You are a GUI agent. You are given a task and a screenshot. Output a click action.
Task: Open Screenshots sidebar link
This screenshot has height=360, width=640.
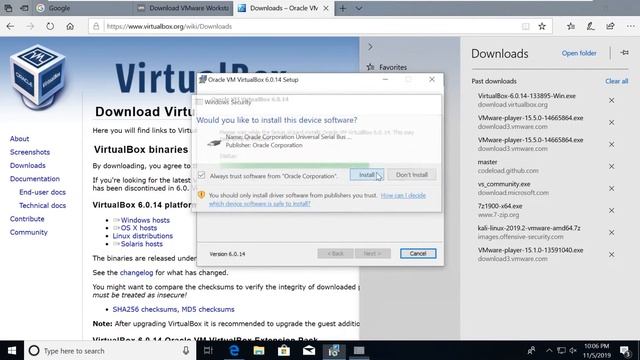pos(30,152)
